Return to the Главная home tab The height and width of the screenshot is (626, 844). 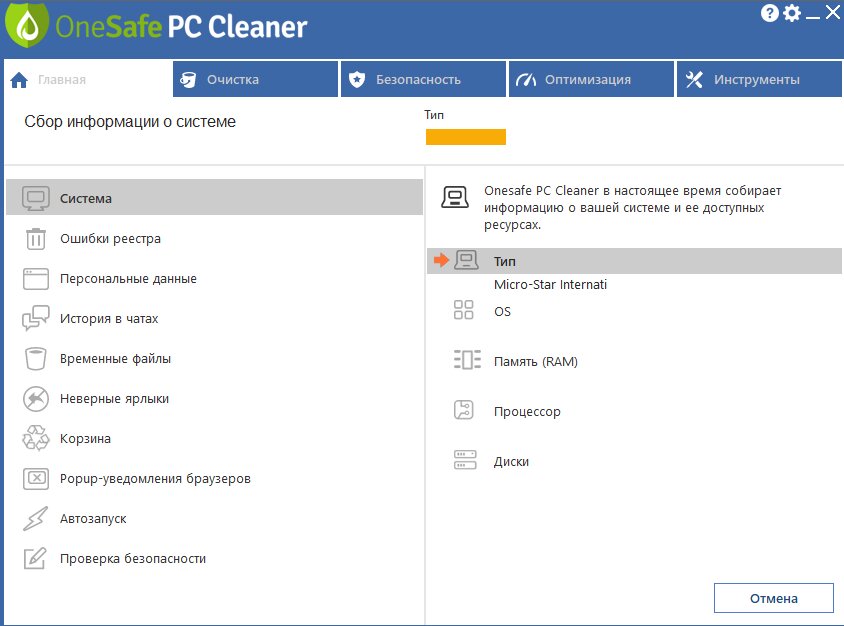pyautogui.click(x=87, y=79)
